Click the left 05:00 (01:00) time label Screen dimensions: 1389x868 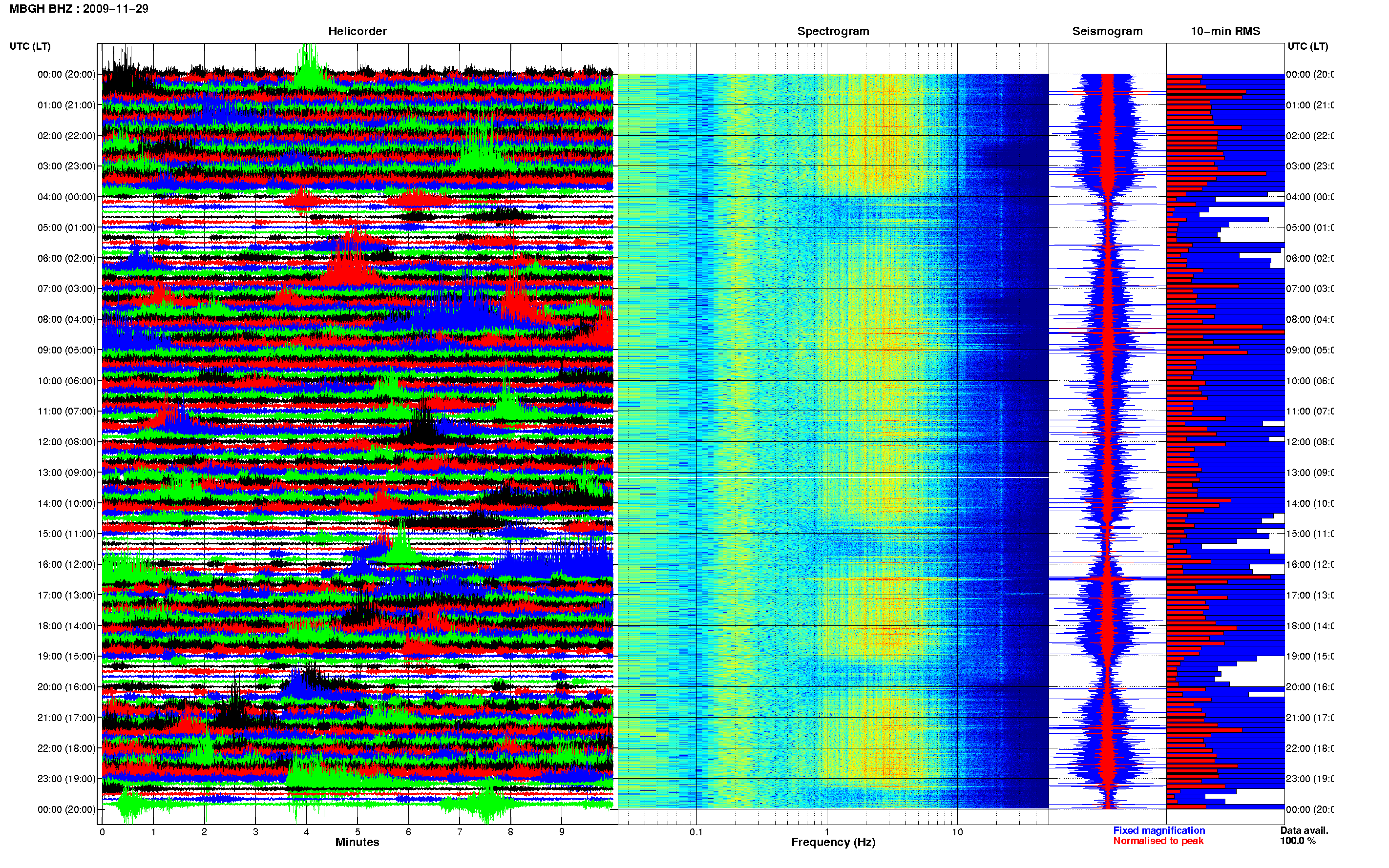click(66, 227)
